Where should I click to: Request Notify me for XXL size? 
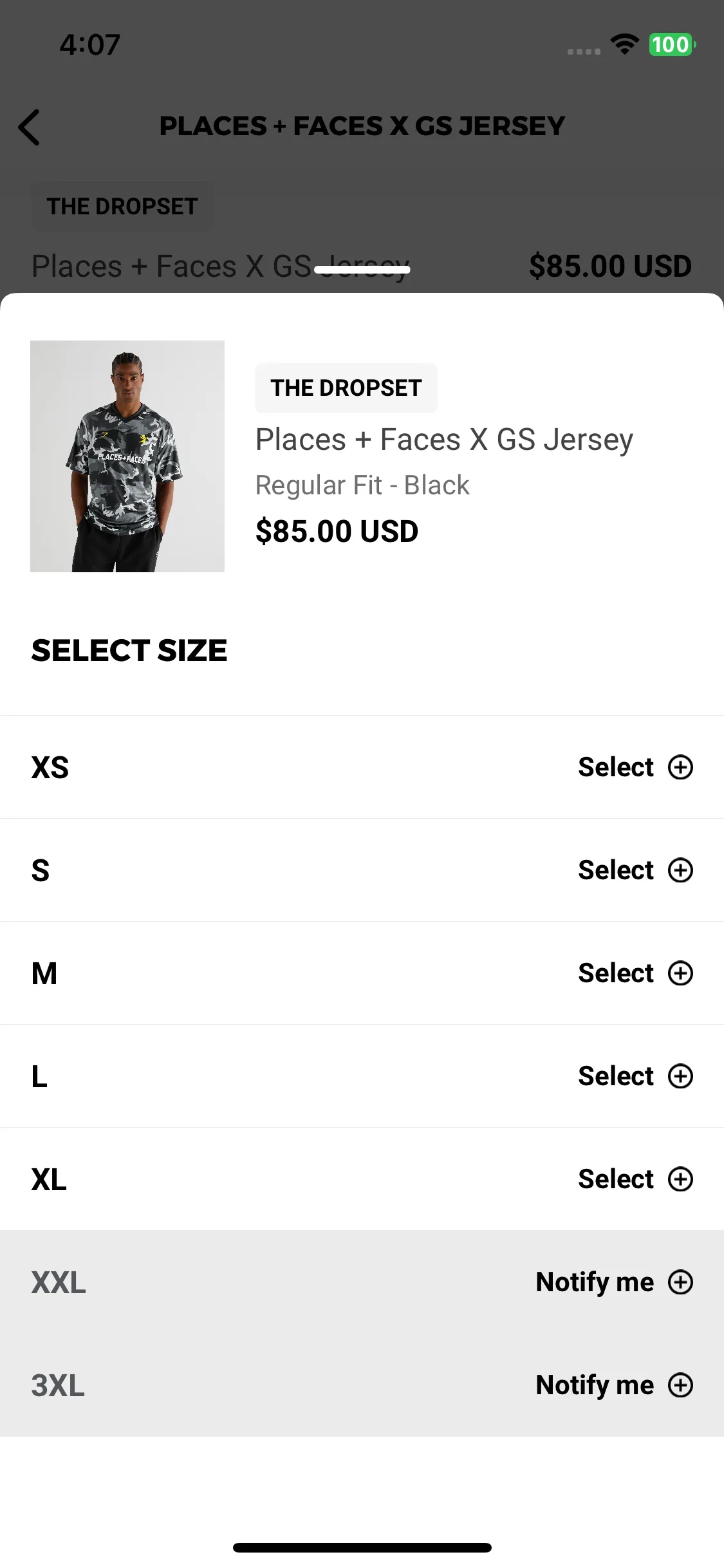click(x=595, y=1282)
